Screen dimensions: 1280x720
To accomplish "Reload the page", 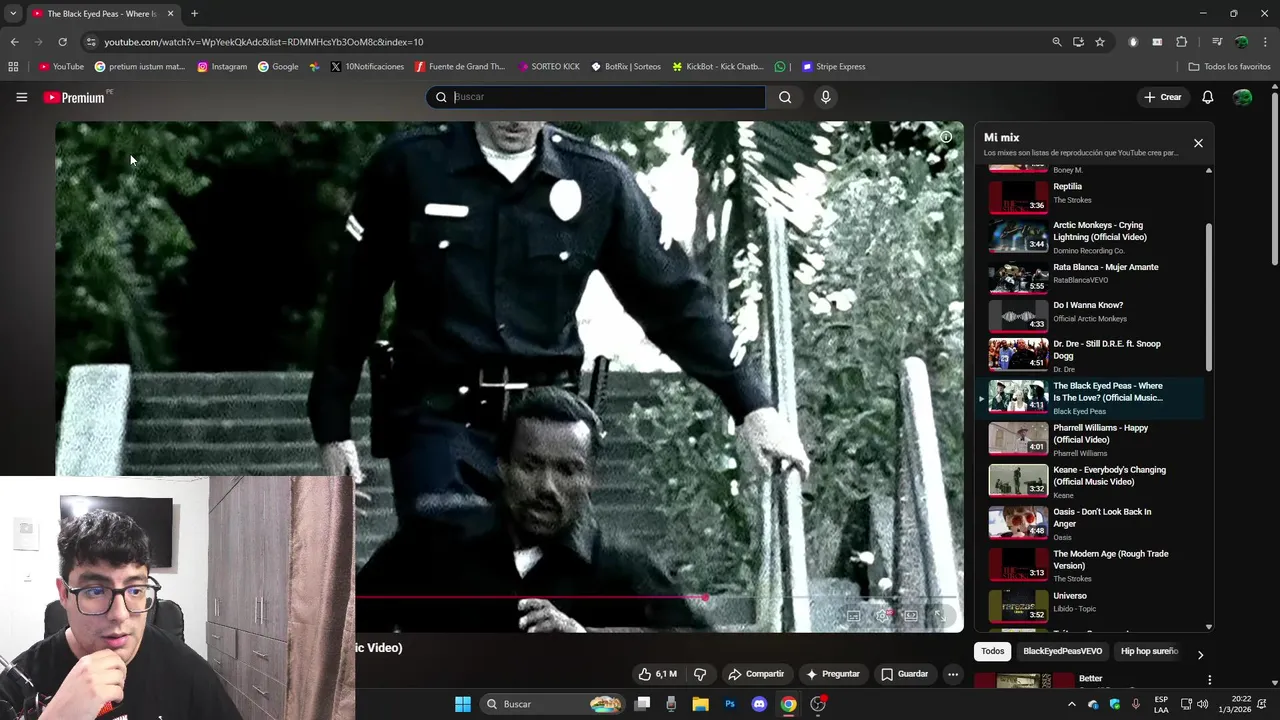I will 62,42.
